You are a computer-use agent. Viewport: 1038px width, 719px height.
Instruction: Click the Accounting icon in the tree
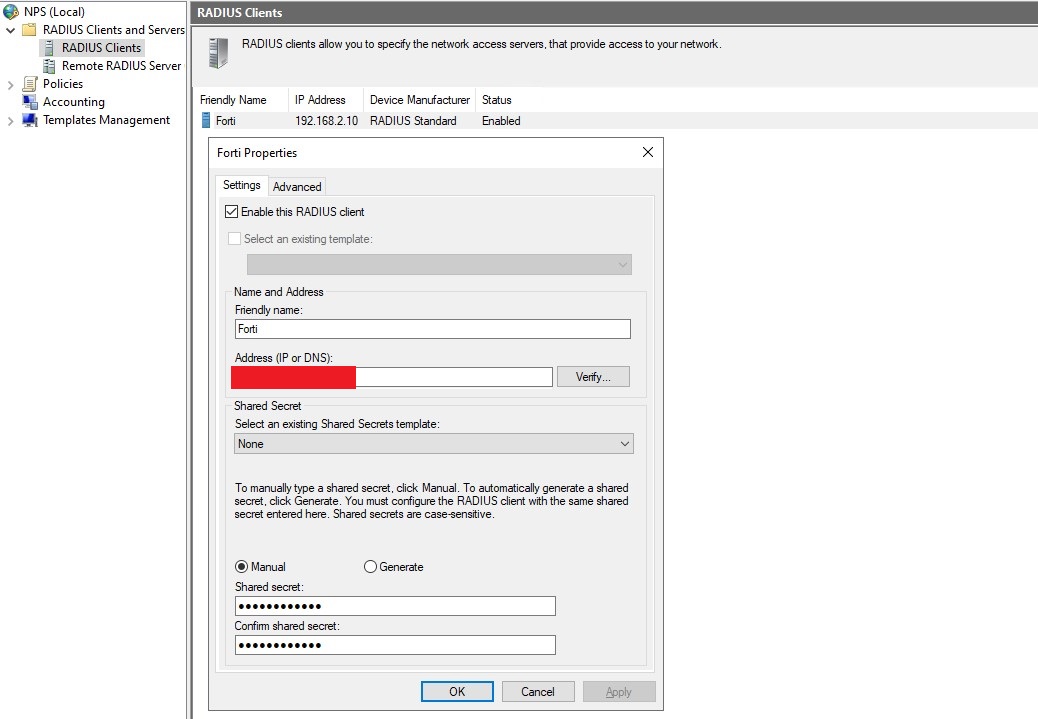click(30, 102)
